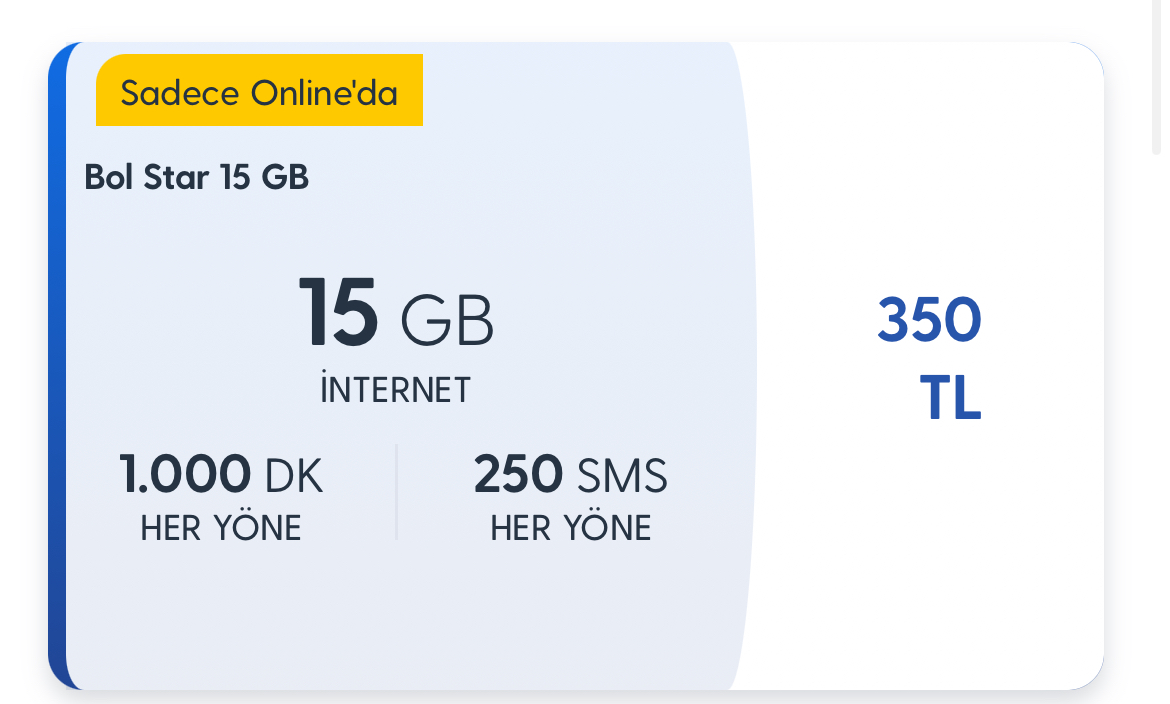
Task: Click the divider between DK and SMS
Action: 397,492
